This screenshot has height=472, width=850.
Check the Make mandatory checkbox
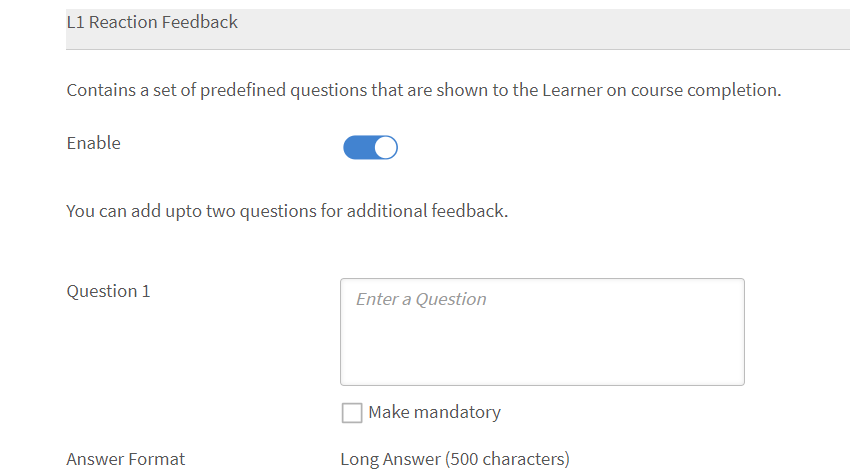click(351, 413)
